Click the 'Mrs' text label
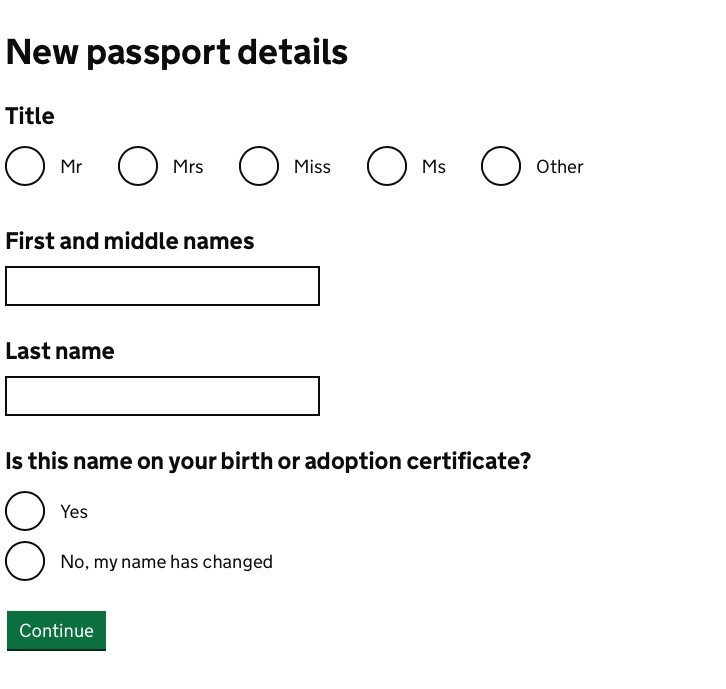The image size is (726, 689). 188,167
